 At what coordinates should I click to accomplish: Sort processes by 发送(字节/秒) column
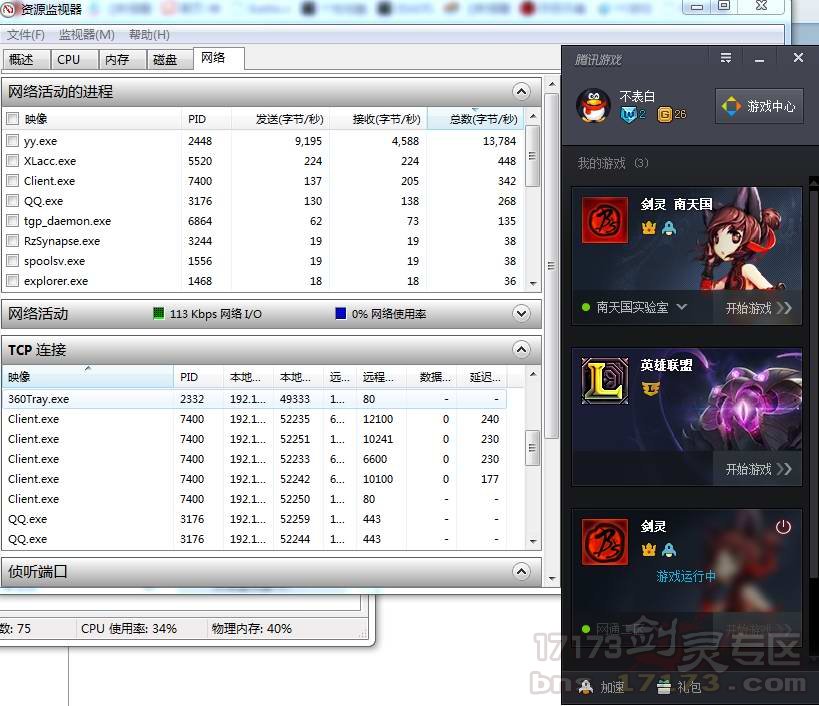pos(281,119)
